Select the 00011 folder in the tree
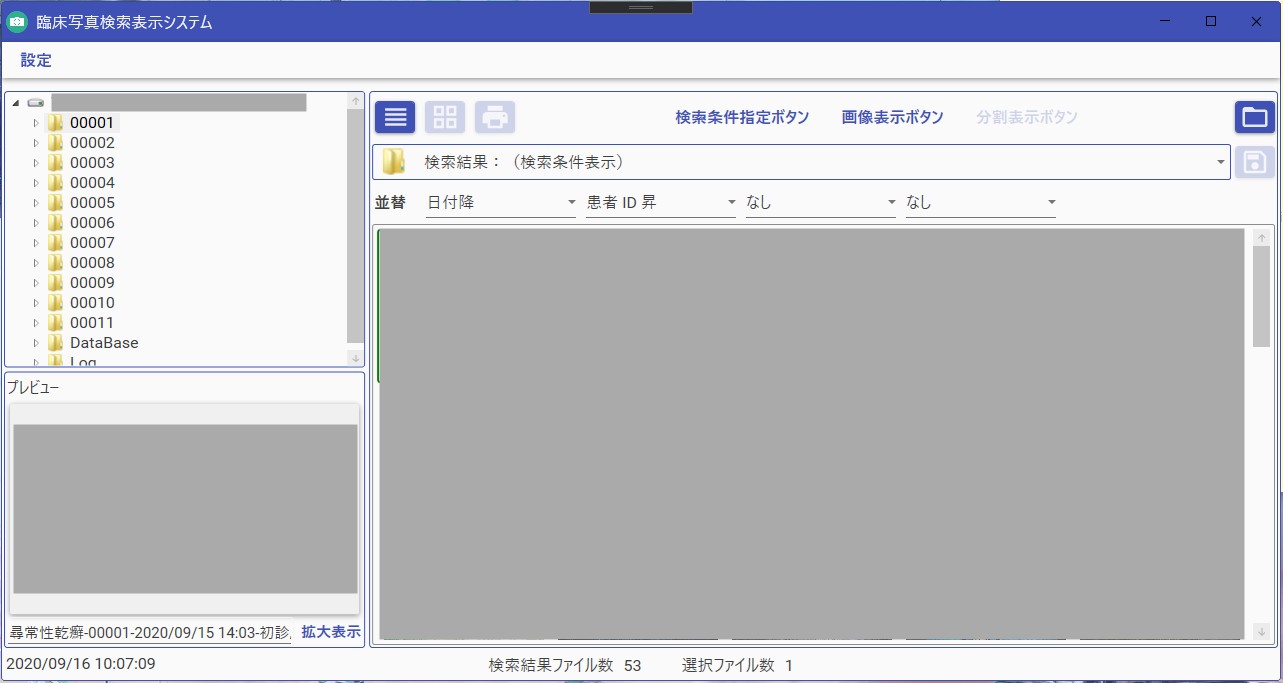 click(93, 322)
